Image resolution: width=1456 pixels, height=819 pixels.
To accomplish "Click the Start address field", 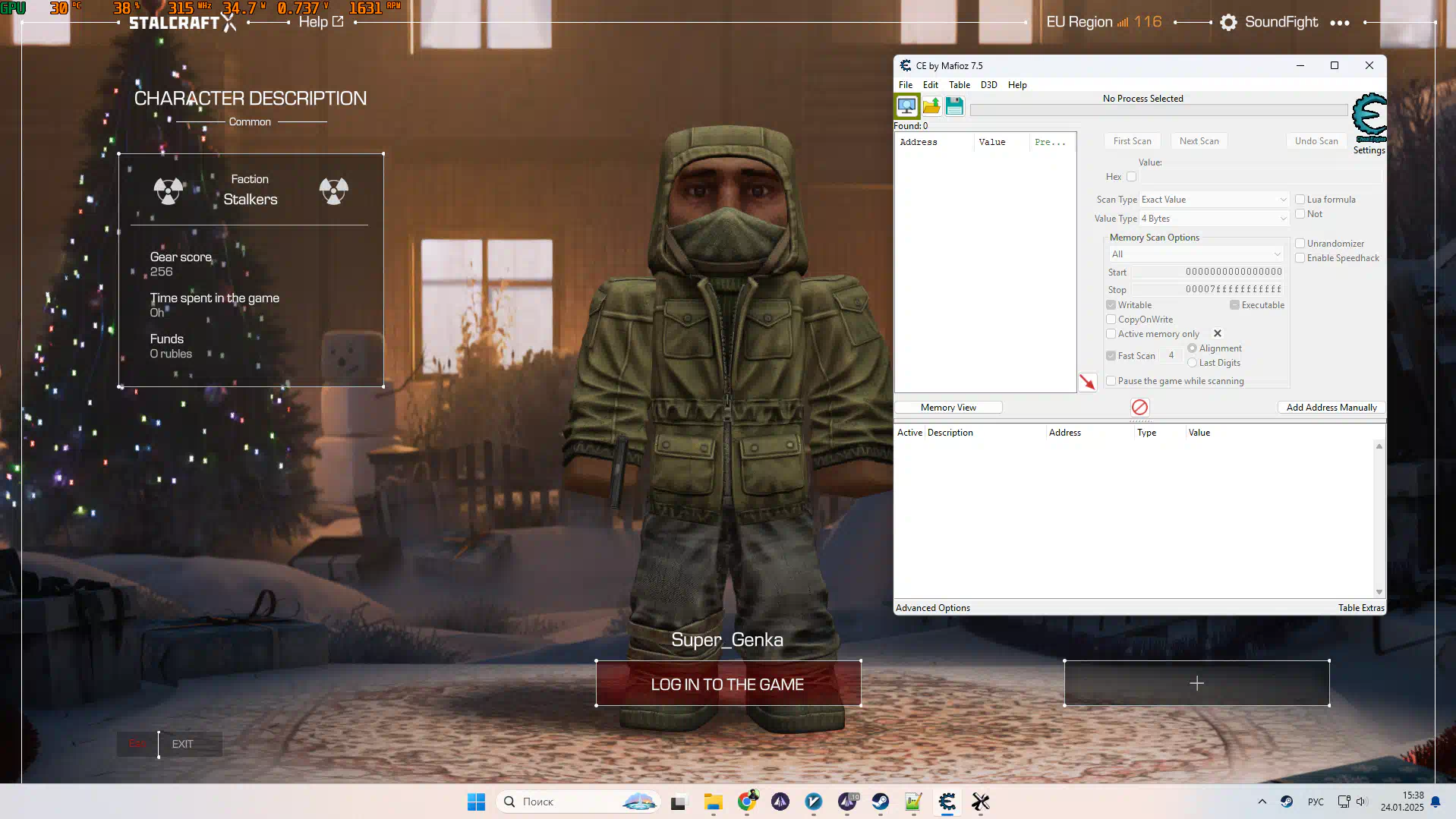I will click(1209, 272).
